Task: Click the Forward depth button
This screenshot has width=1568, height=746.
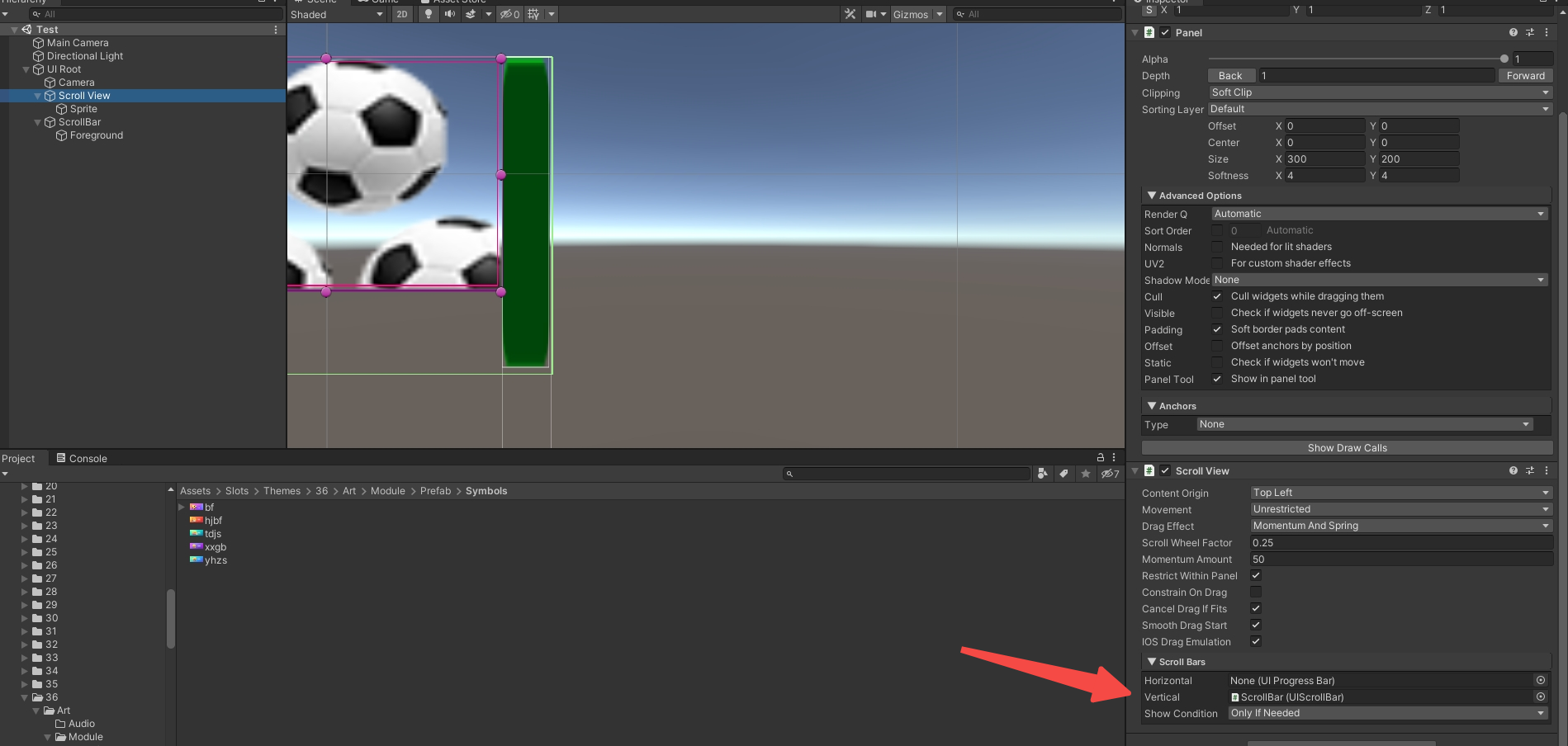Action: pos(1525,75)
